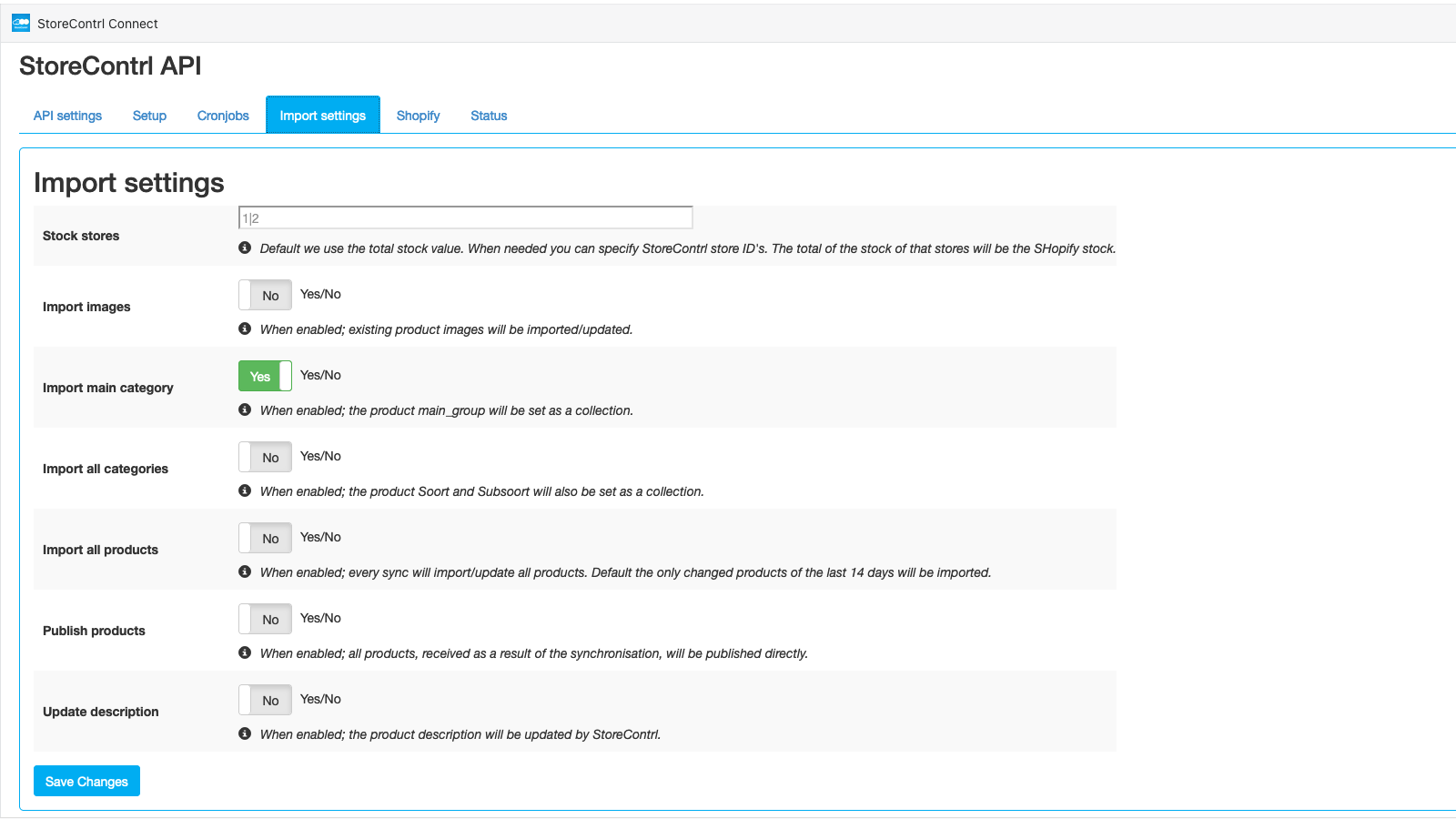Screen dimensions: 1456x819
Task: View the Status tab
Action: pyautogui.click(x=489, y=116)
